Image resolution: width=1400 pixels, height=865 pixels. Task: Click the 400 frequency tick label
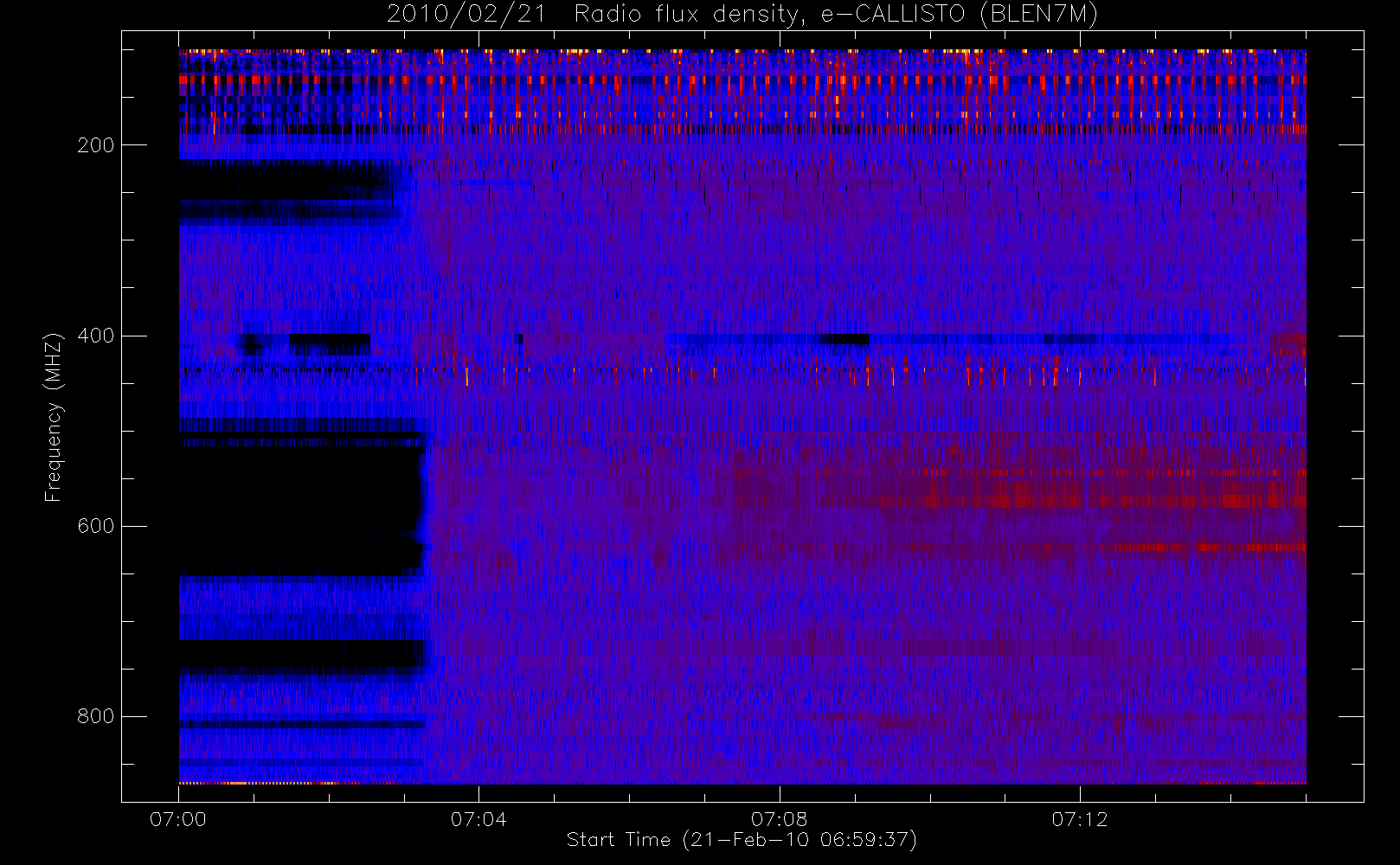96,336
